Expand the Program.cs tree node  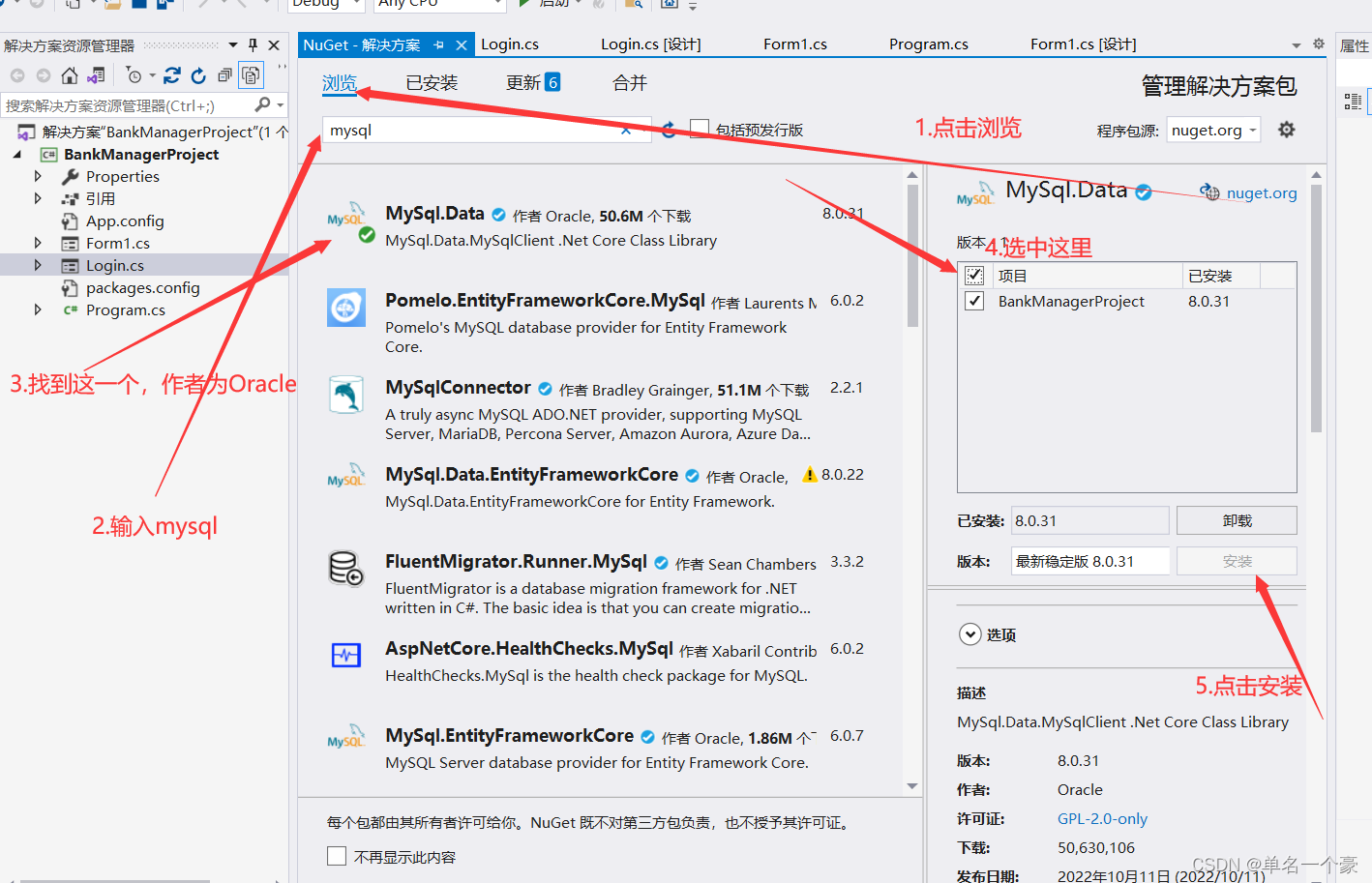pos(38,309)
